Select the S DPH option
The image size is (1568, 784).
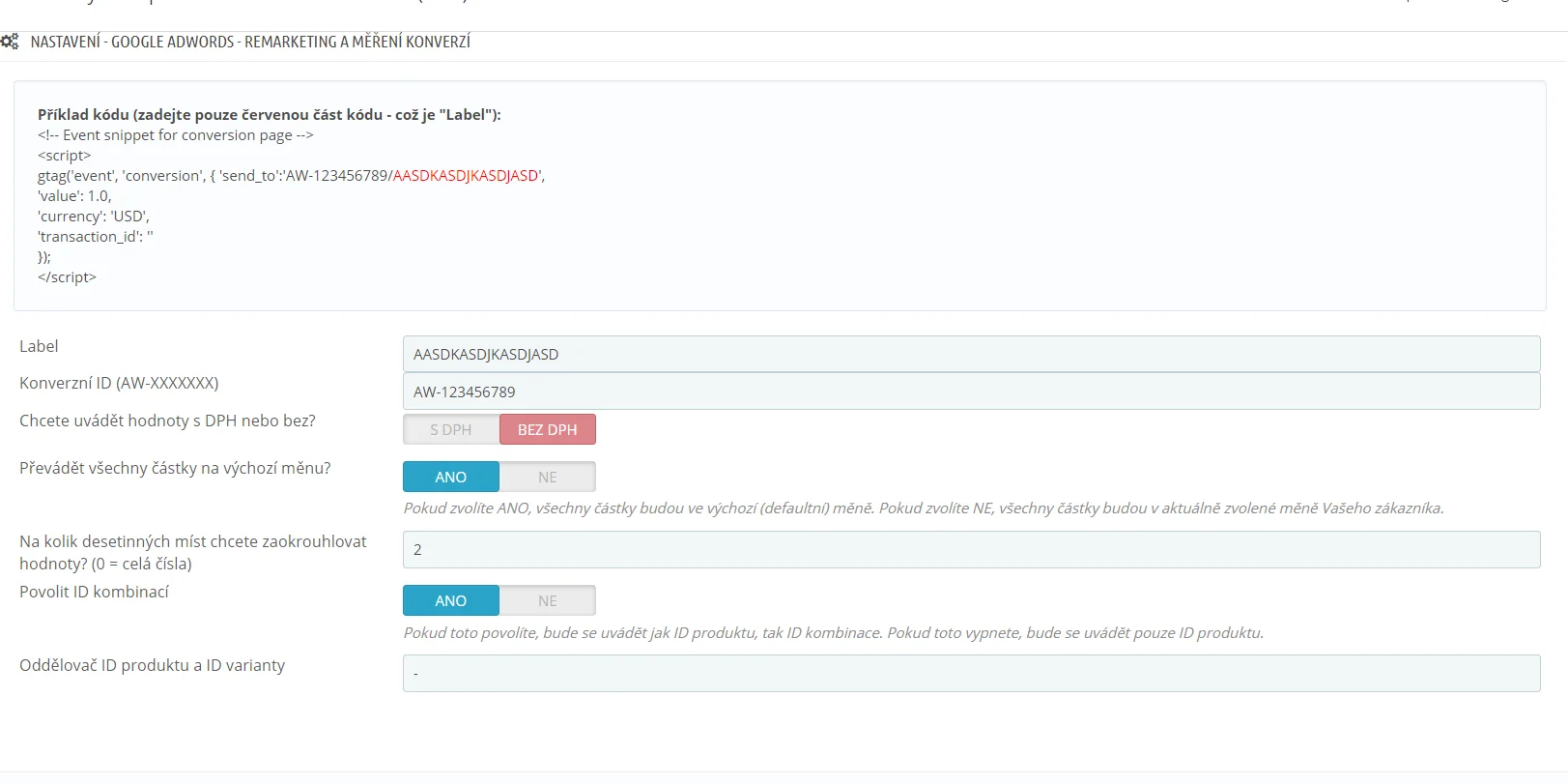pos(451,429)
